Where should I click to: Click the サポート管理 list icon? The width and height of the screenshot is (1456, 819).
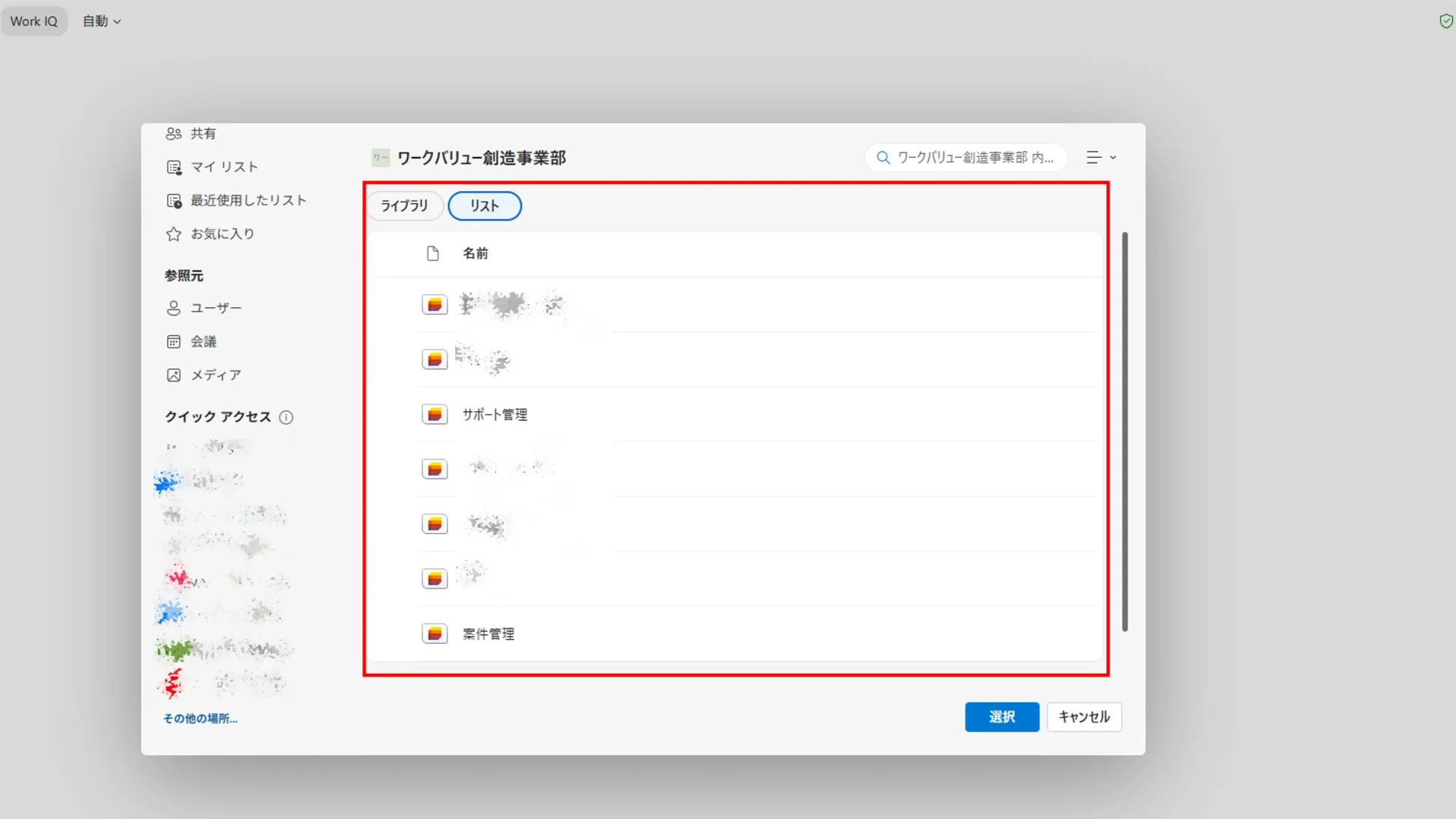point(435,414)
